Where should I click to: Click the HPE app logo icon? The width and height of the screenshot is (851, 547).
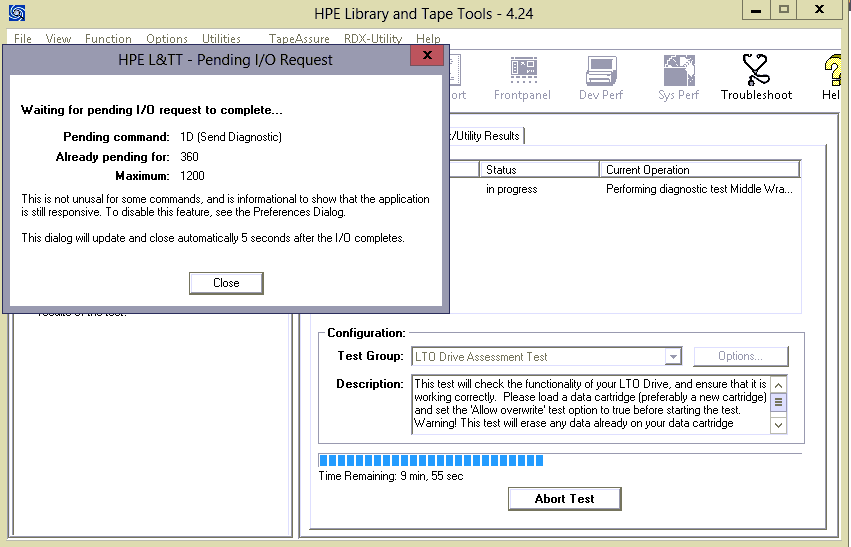pos(17,12)
